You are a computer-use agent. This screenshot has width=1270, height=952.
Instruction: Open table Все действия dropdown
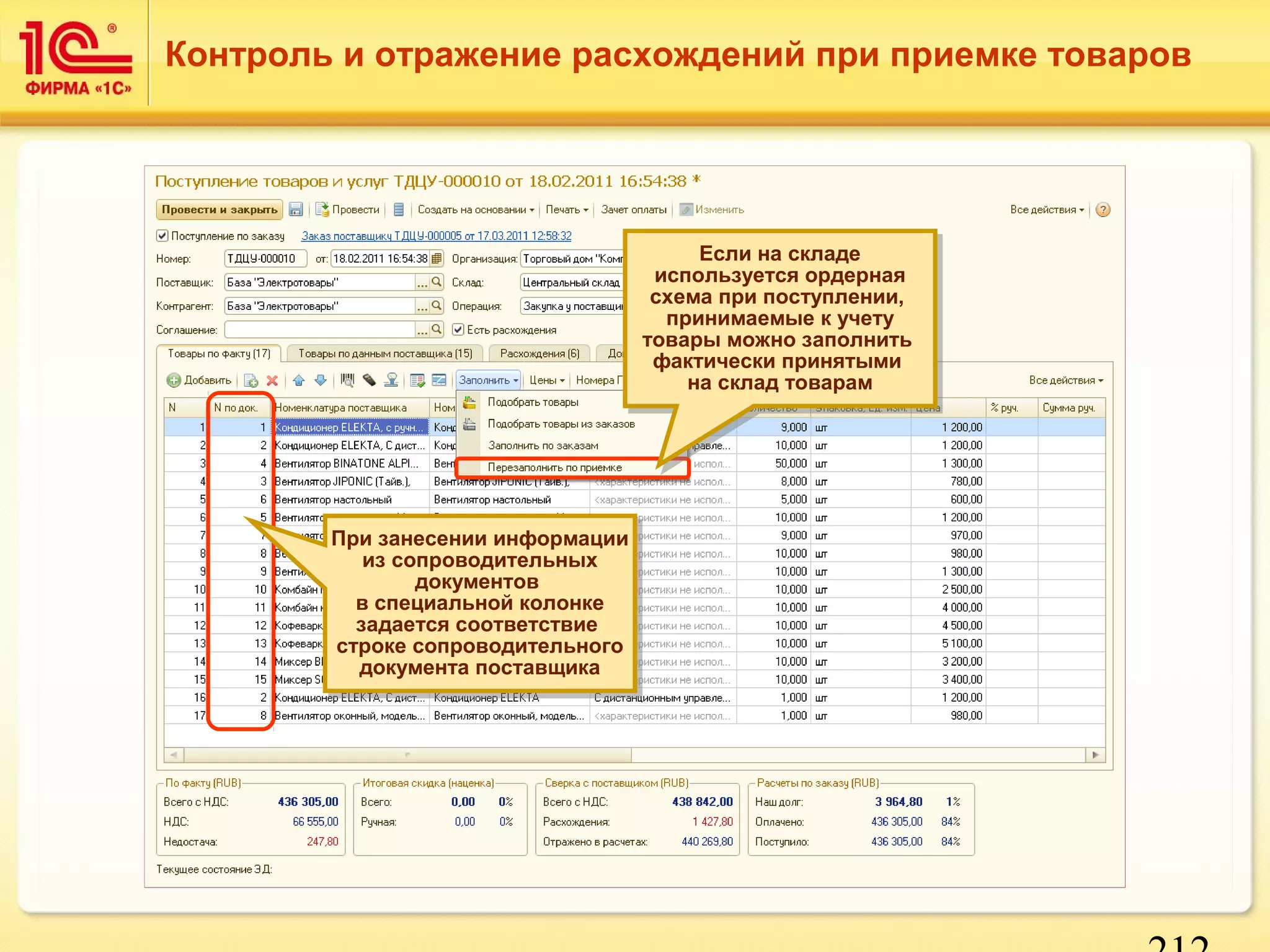pyautogui.click(x=1066, y=380)
